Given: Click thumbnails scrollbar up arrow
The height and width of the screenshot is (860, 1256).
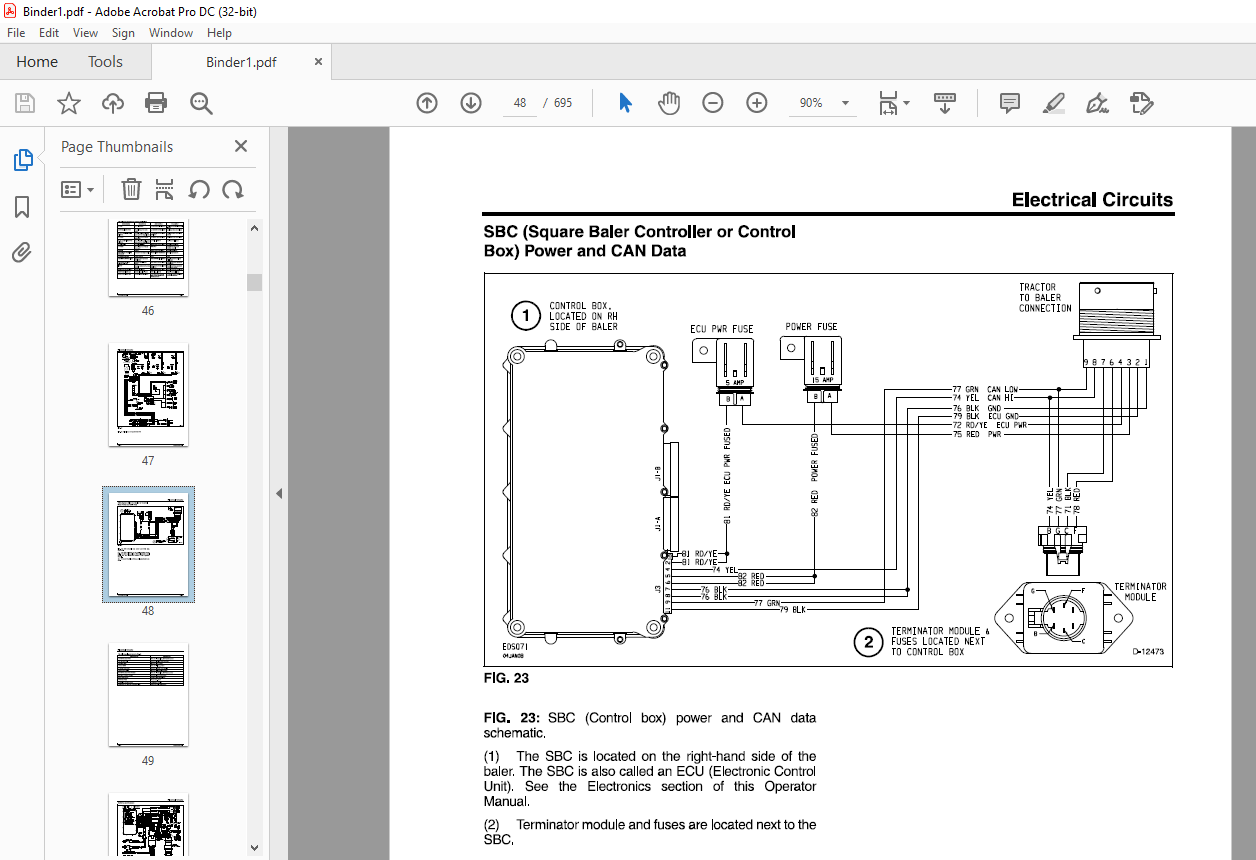Looking at the screenshot, I should pyautogui.click(x=255, y=228).
